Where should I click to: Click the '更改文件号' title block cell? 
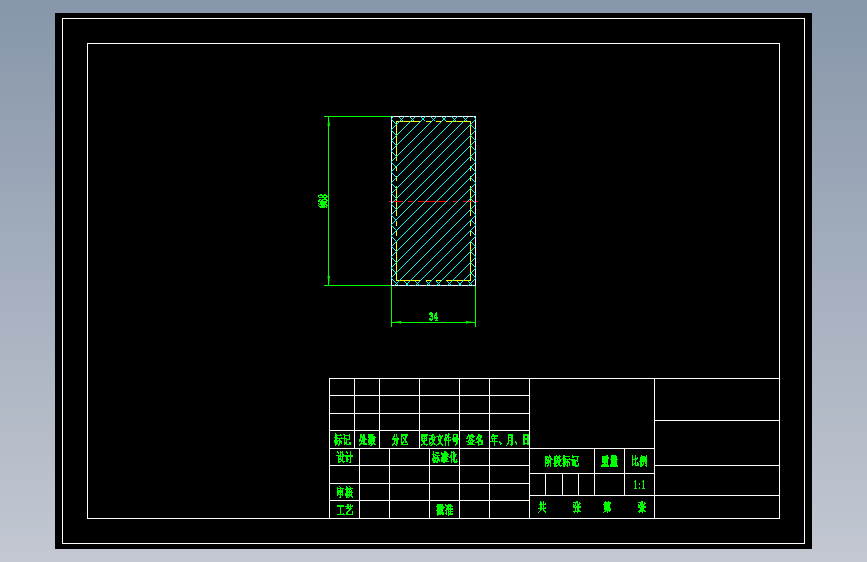(x=440, y=440)
